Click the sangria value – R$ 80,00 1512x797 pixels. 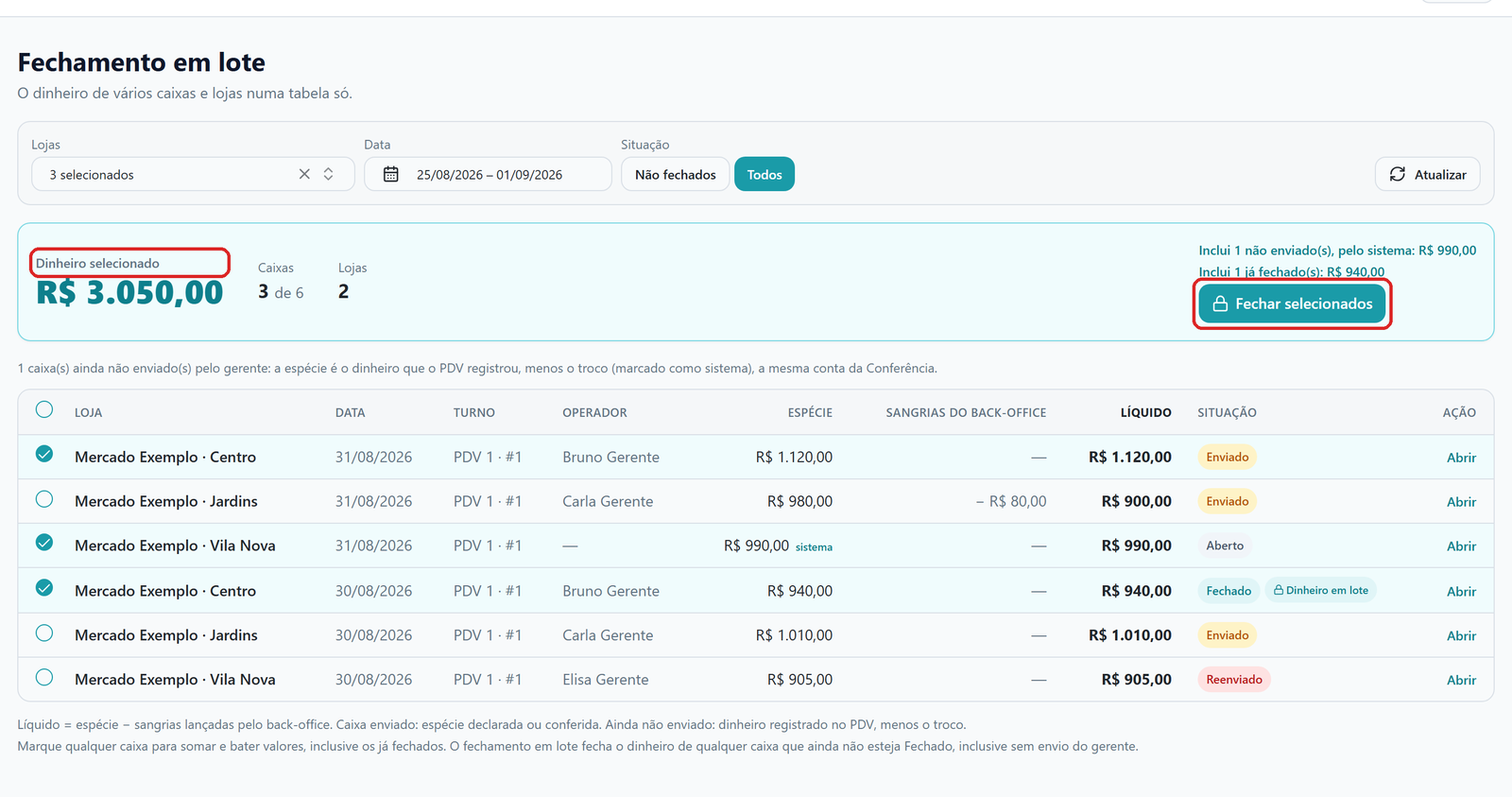[1011, 501]
